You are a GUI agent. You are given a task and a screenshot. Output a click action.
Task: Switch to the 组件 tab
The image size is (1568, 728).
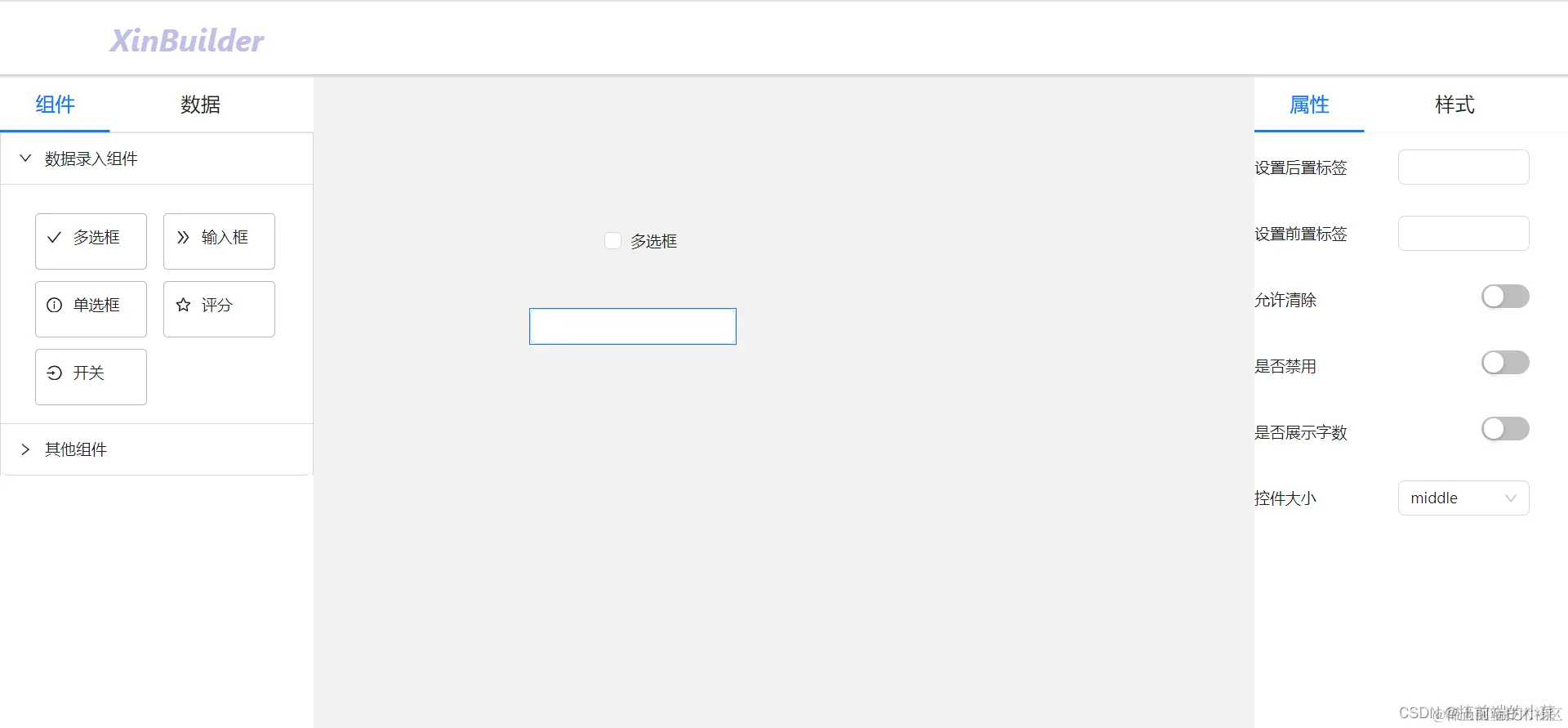55,105
